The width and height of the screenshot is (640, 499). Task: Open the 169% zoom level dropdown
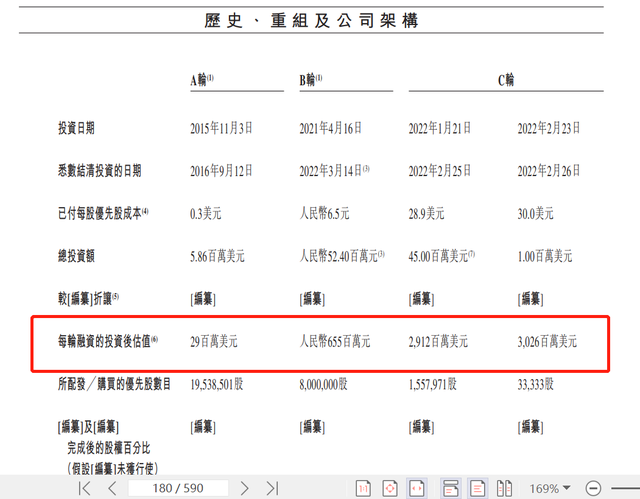[552, 488]
